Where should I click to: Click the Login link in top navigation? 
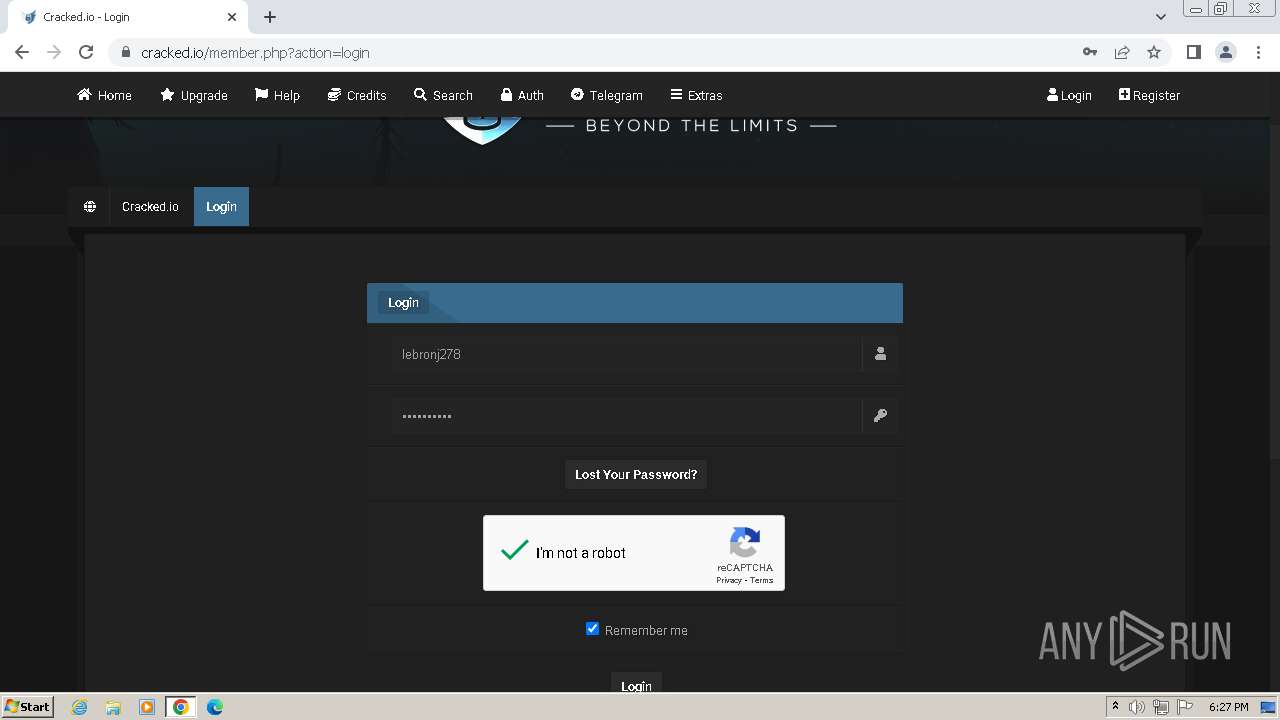[x=1069, y=95]
